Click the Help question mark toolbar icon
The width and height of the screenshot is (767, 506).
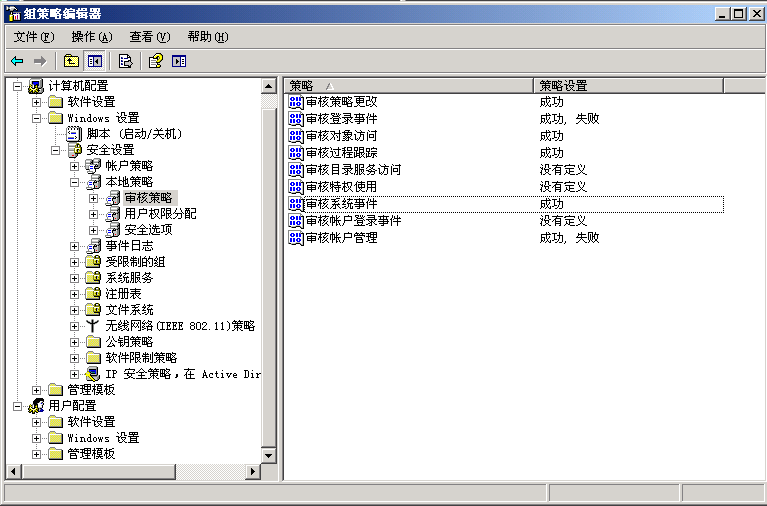click(x=156, y=61)
